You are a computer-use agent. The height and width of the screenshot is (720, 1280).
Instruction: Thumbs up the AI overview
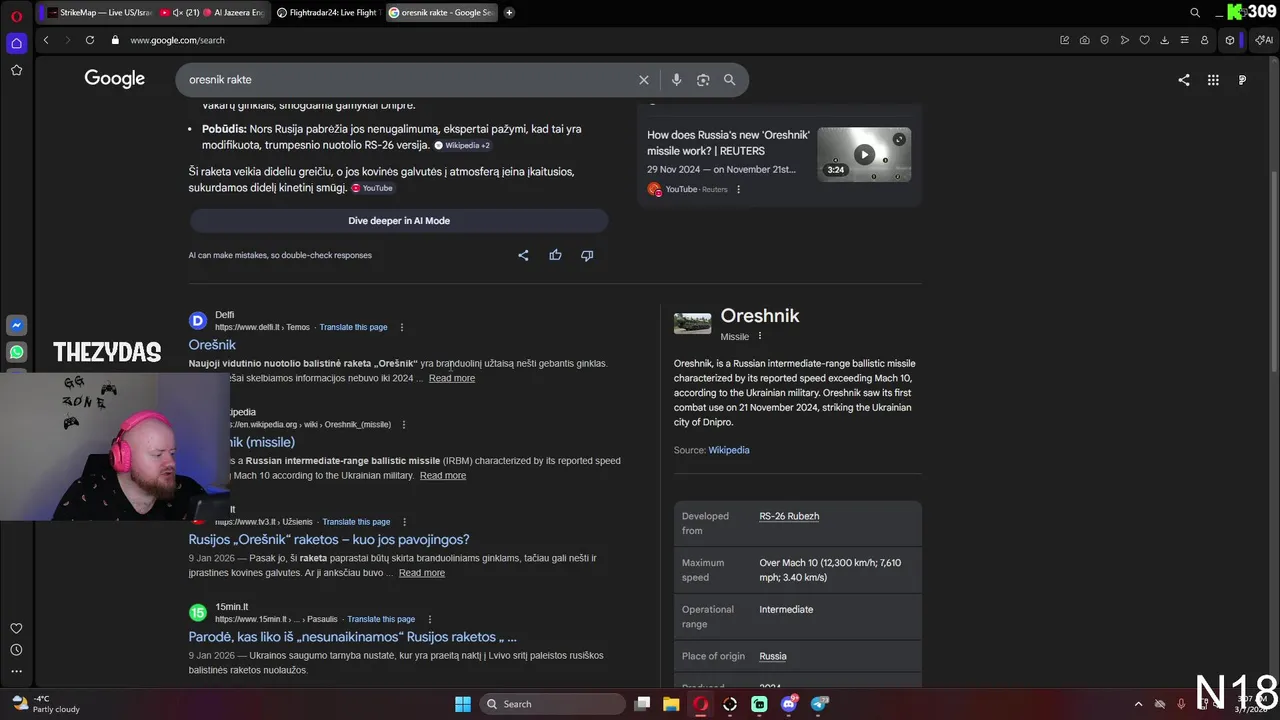(x=555, y=255)
